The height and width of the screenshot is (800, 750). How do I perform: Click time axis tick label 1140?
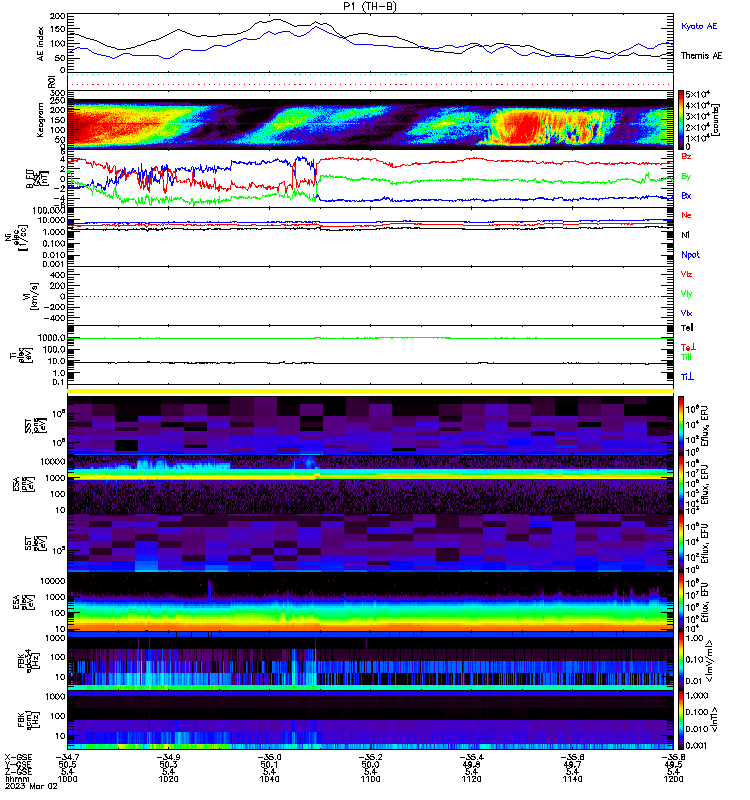pos(572,779)
